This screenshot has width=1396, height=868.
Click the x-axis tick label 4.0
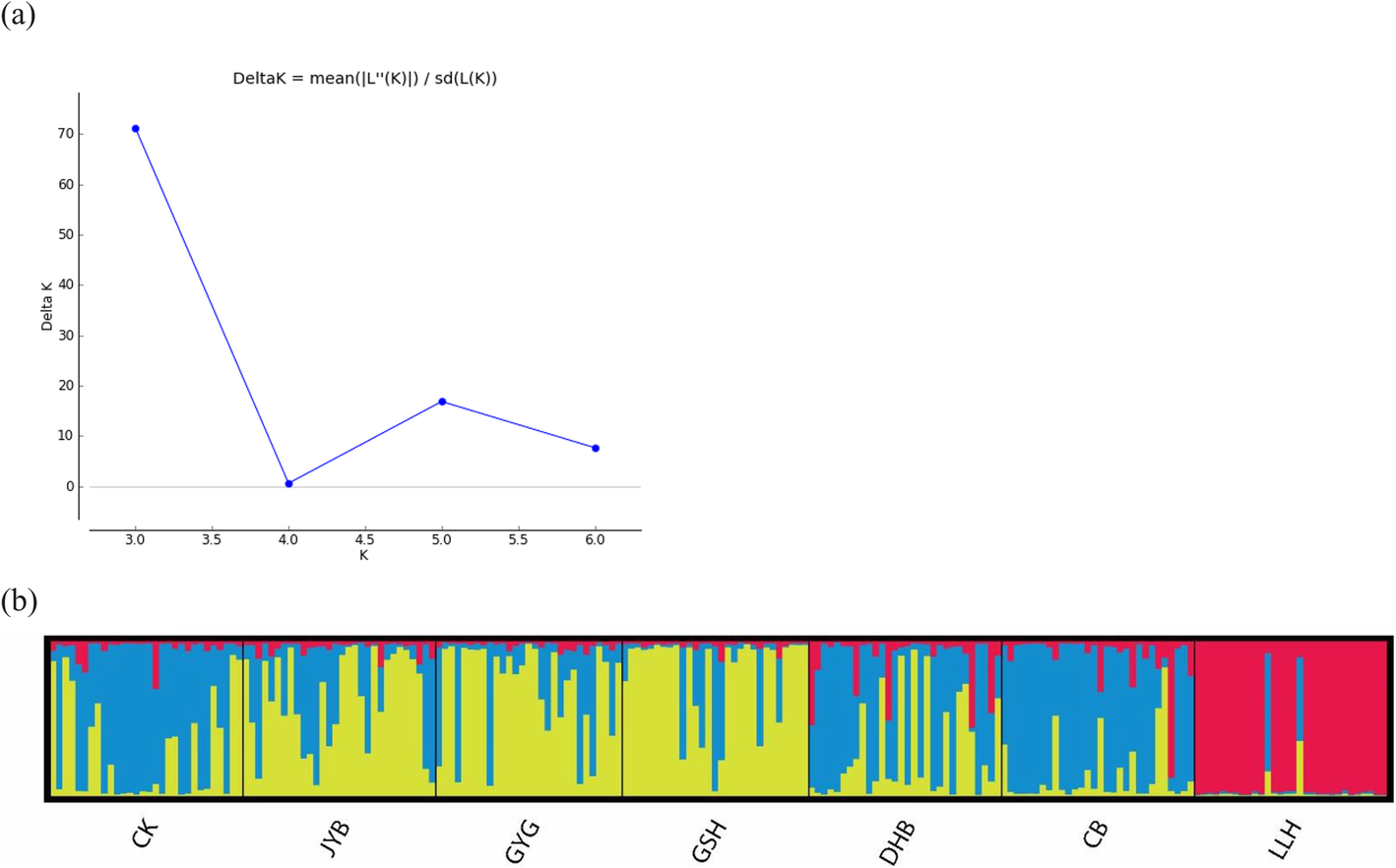[x=288, y=540]
